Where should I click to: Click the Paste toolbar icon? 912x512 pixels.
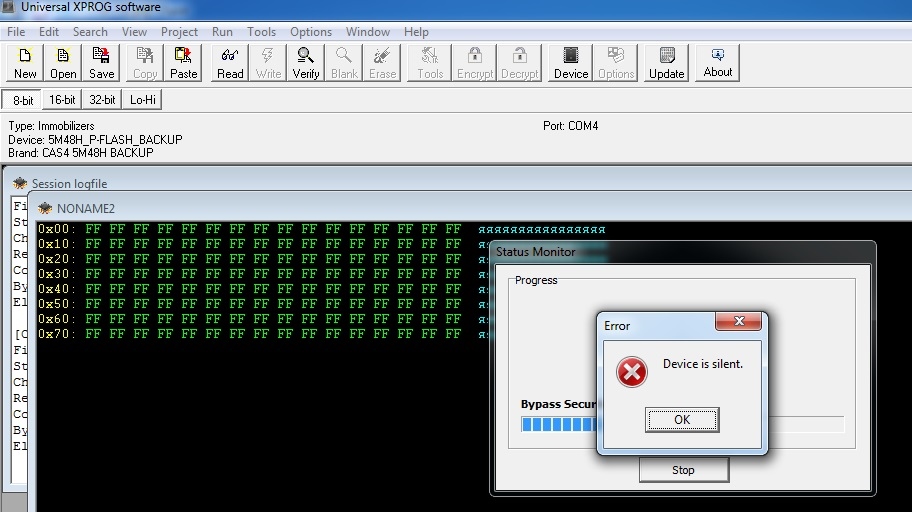183,63
